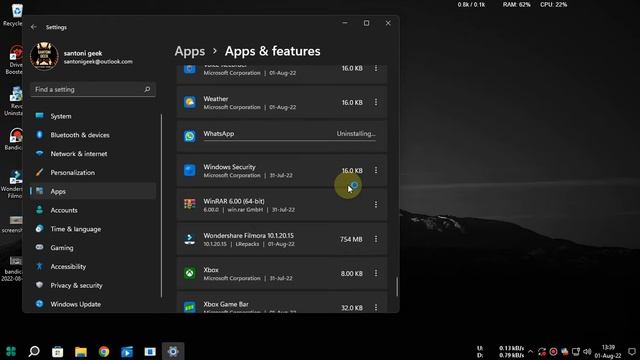Select the Apps category in the sidebar
This screenshot has height=360, width=640.
(x=93, y=191)
